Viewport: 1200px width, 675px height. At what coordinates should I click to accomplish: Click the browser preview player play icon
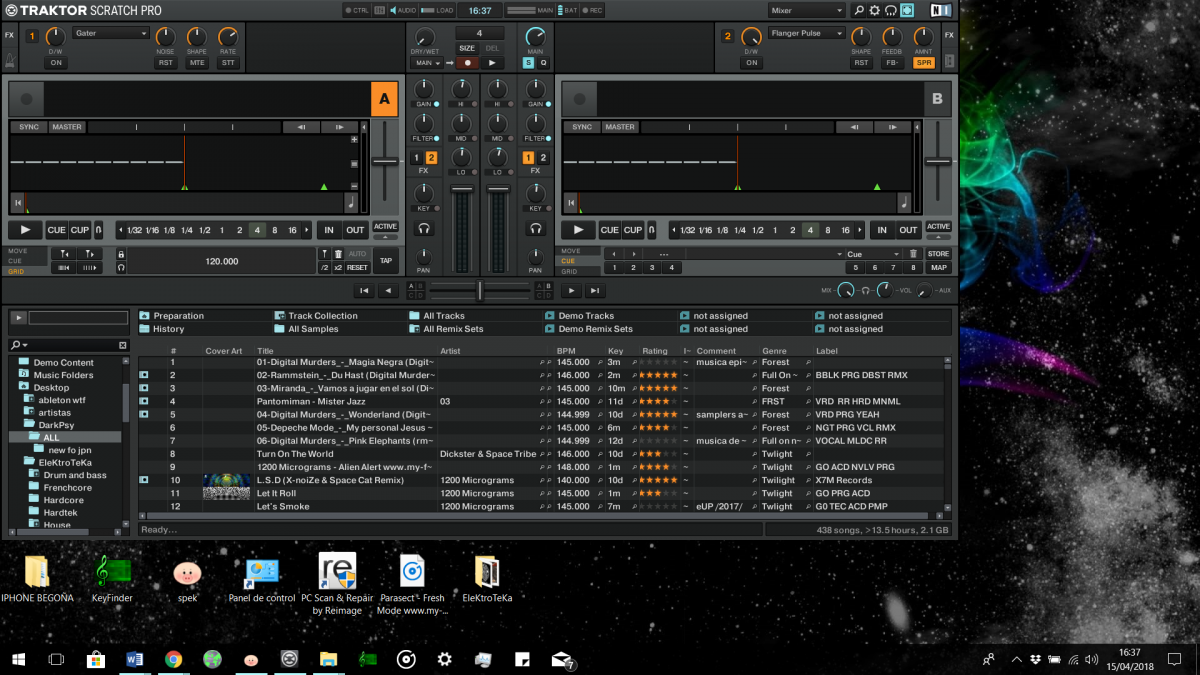tap(18, 318)
